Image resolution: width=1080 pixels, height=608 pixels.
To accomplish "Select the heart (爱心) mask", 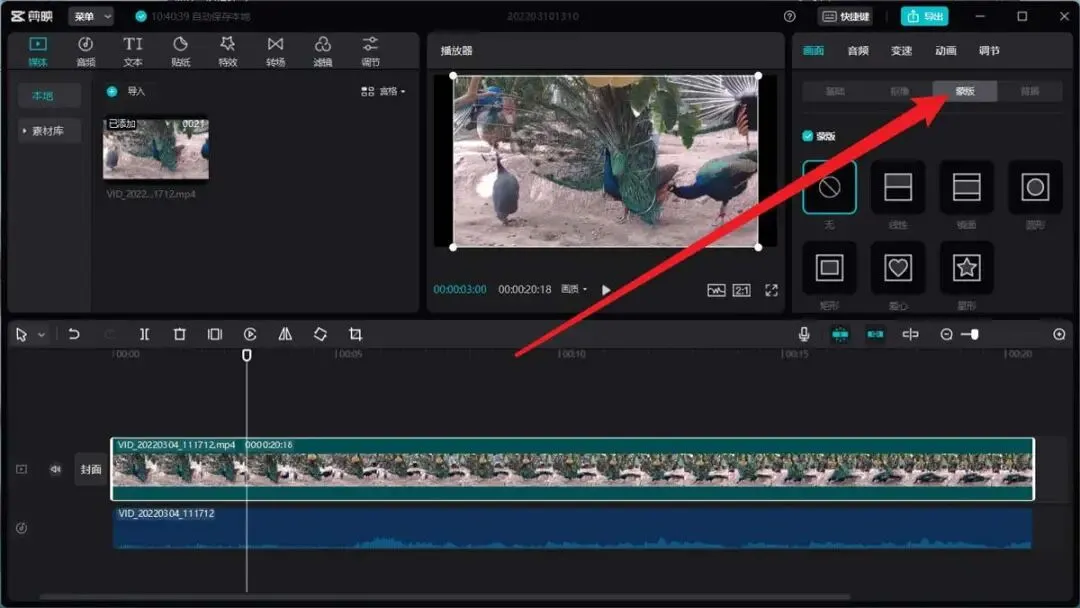I will click(897, 268).
